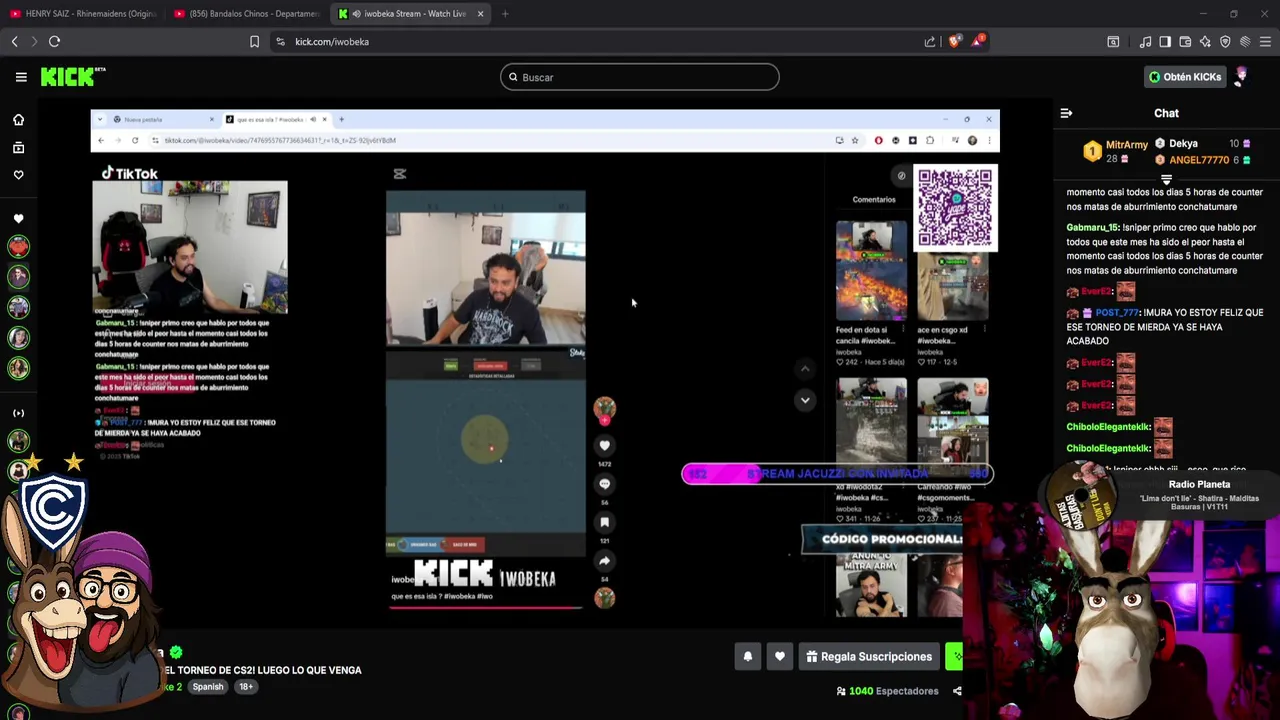Expand the chat leaderboard handle
Screen dimensions: 1280x720
click(x=1166, y=180)
